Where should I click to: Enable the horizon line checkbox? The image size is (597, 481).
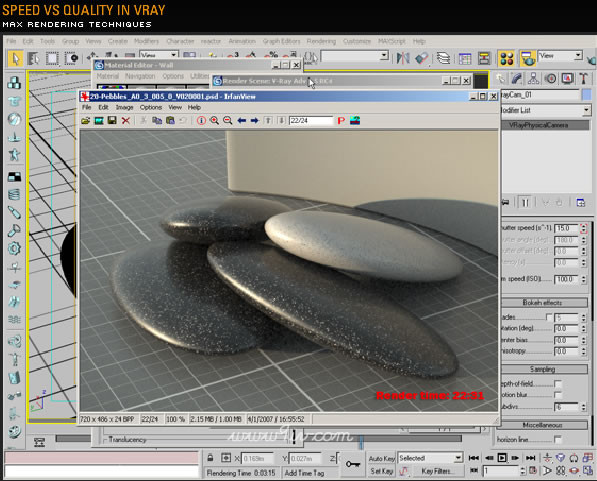pyautogui.click(x=558, y=439)
